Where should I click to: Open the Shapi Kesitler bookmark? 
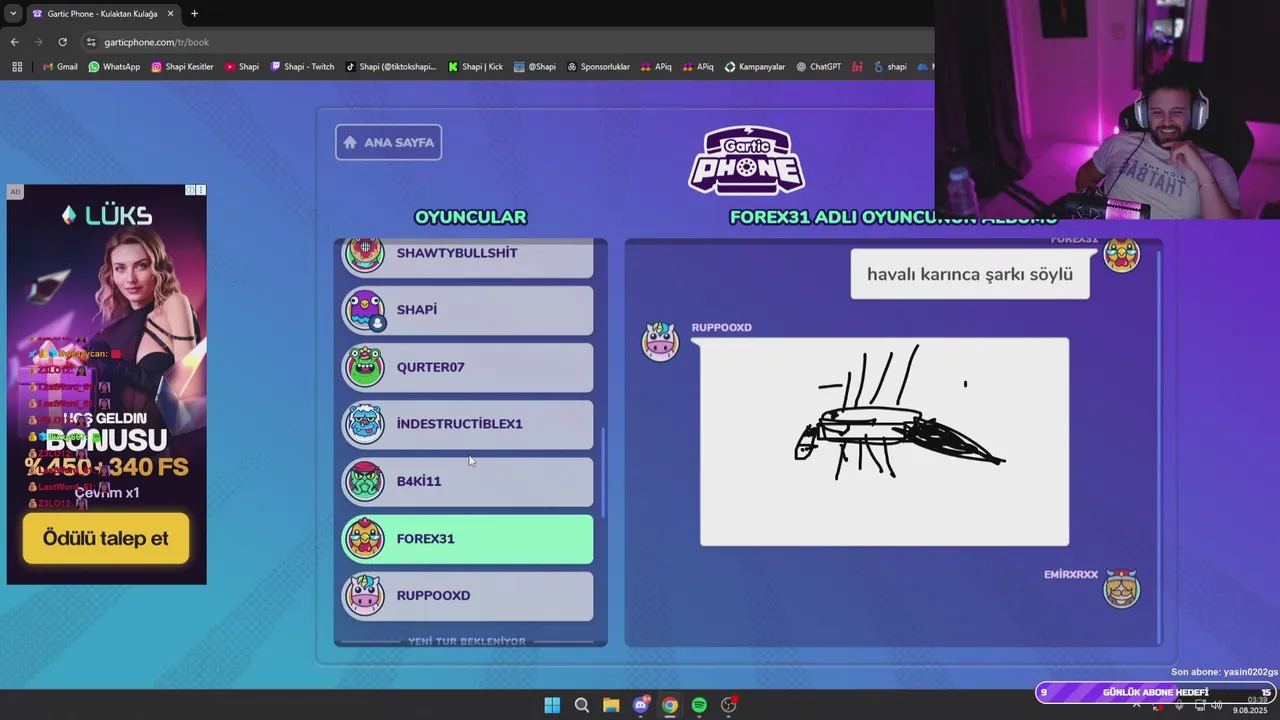[183, 67]
